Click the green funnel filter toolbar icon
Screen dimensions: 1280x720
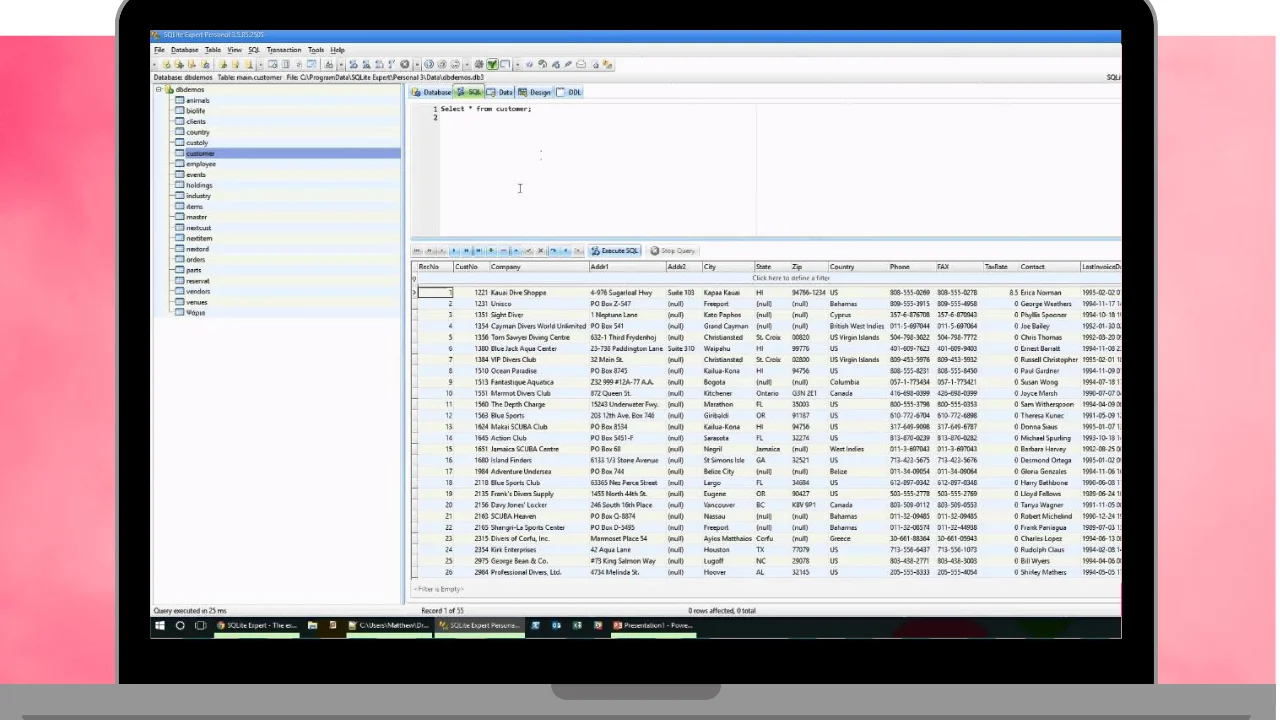tap(492, 64)
